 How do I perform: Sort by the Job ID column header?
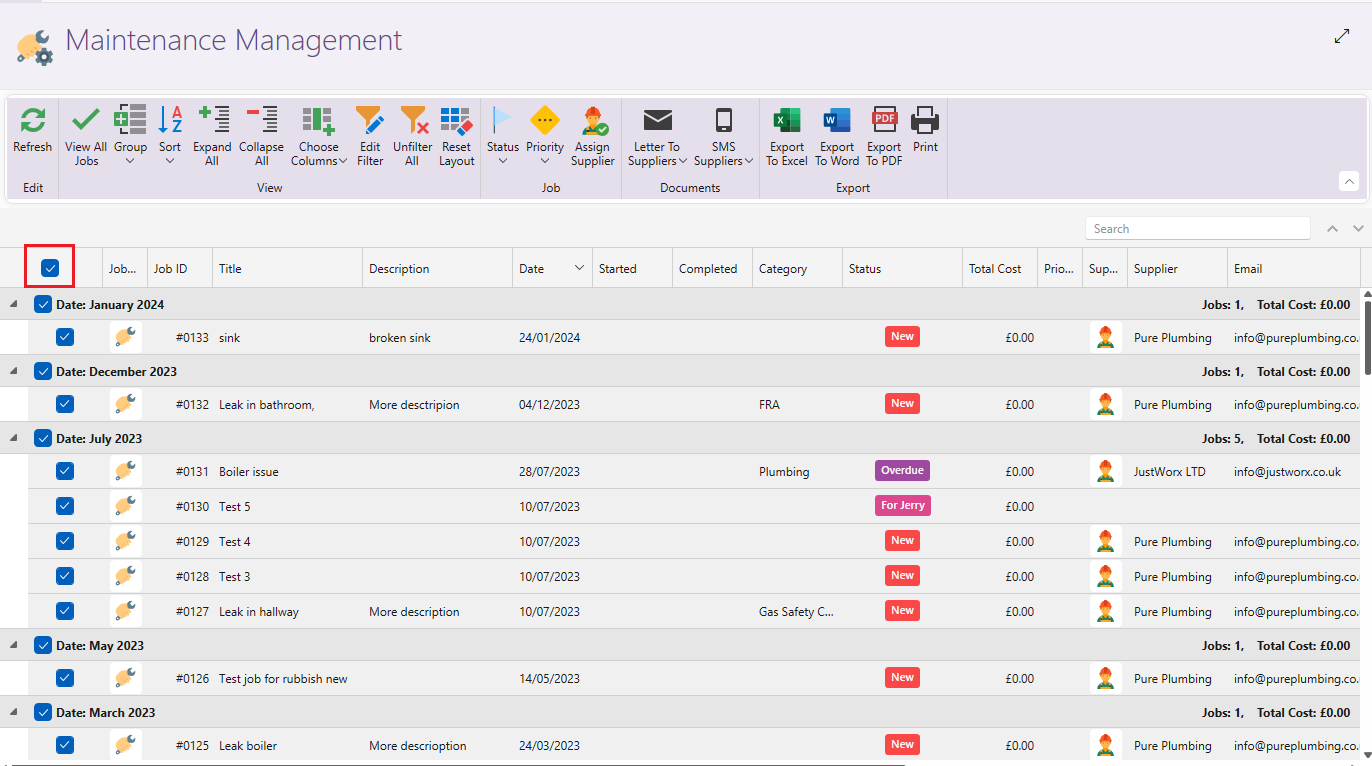(180, 268)
